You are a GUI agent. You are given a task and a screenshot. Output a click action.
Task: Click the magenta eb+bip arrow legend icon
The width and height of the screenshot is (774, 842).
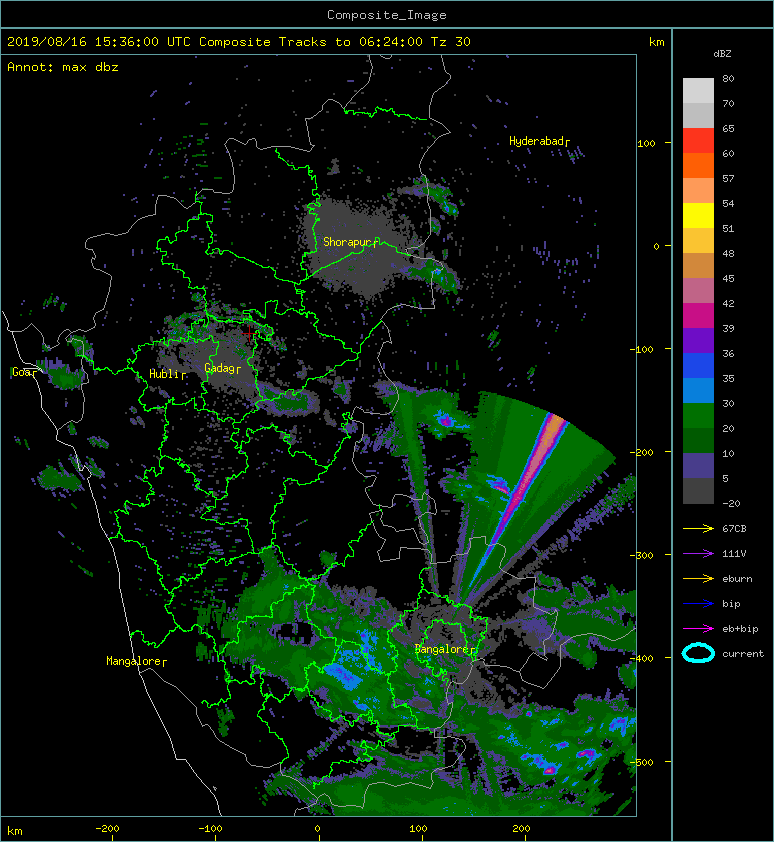coord(698,629)
